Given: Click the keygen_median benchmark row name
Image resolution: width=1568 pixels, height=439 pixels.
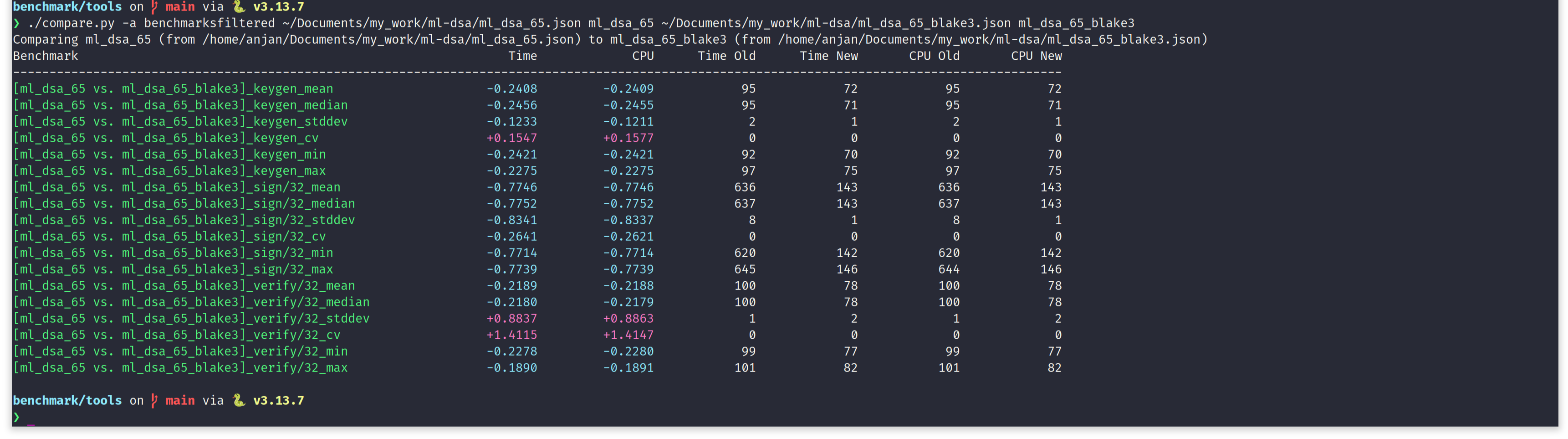Looking at the screenshot, I should 180,105.
